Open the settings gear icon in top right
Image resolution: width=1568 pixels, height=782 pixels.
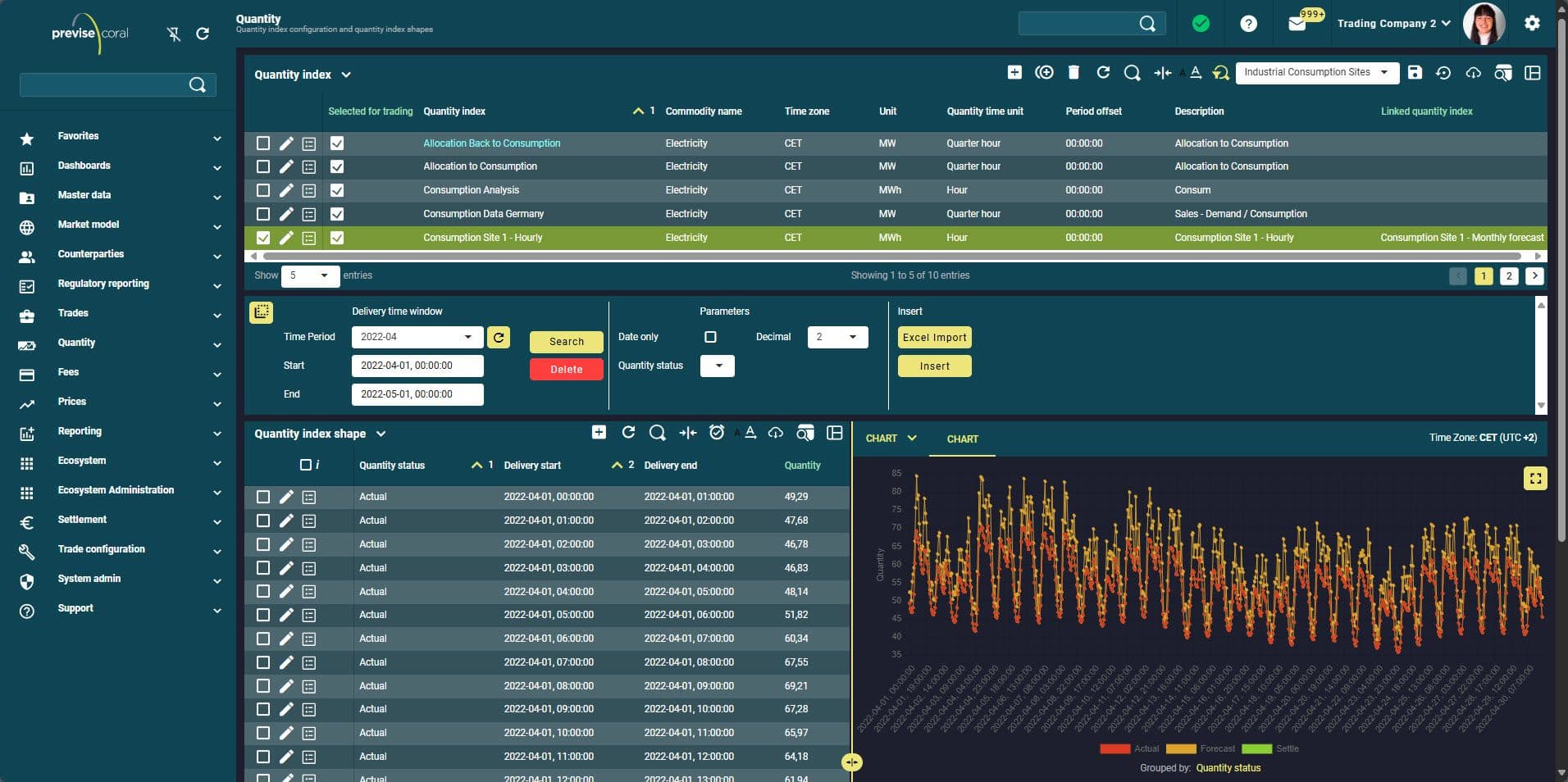tap(1532, 24)
